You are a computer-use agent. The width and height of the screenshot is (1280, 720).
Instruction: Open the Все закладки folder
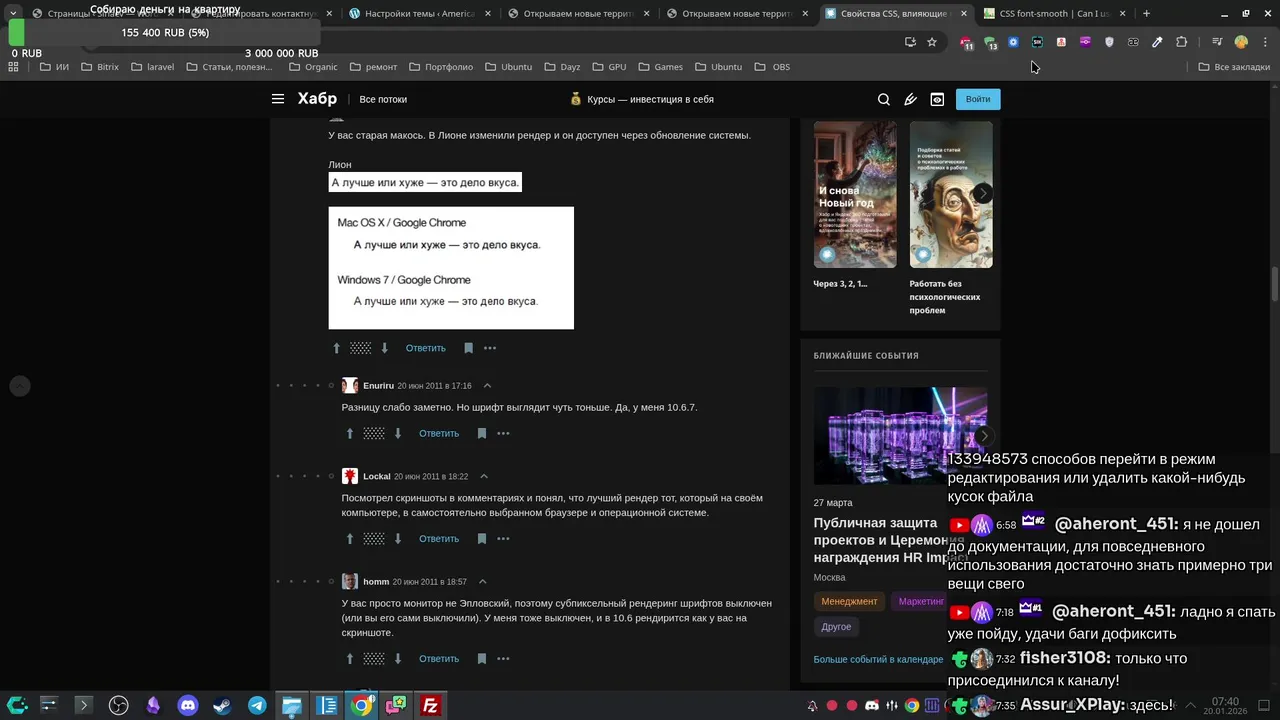[1234, 67]
